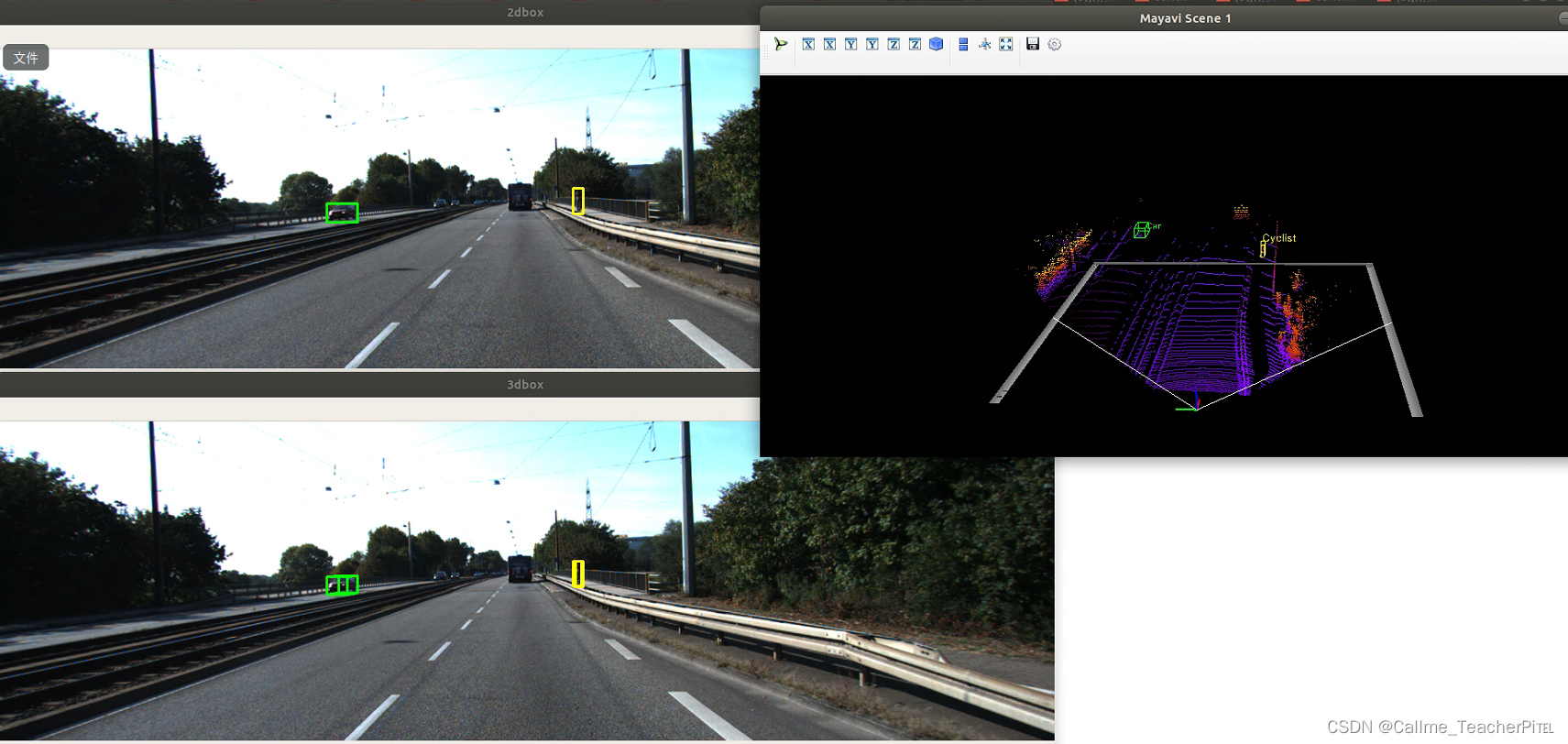1568x744 pixels.
Task: Set view along the second X axis icon
Action: point(829,44)
